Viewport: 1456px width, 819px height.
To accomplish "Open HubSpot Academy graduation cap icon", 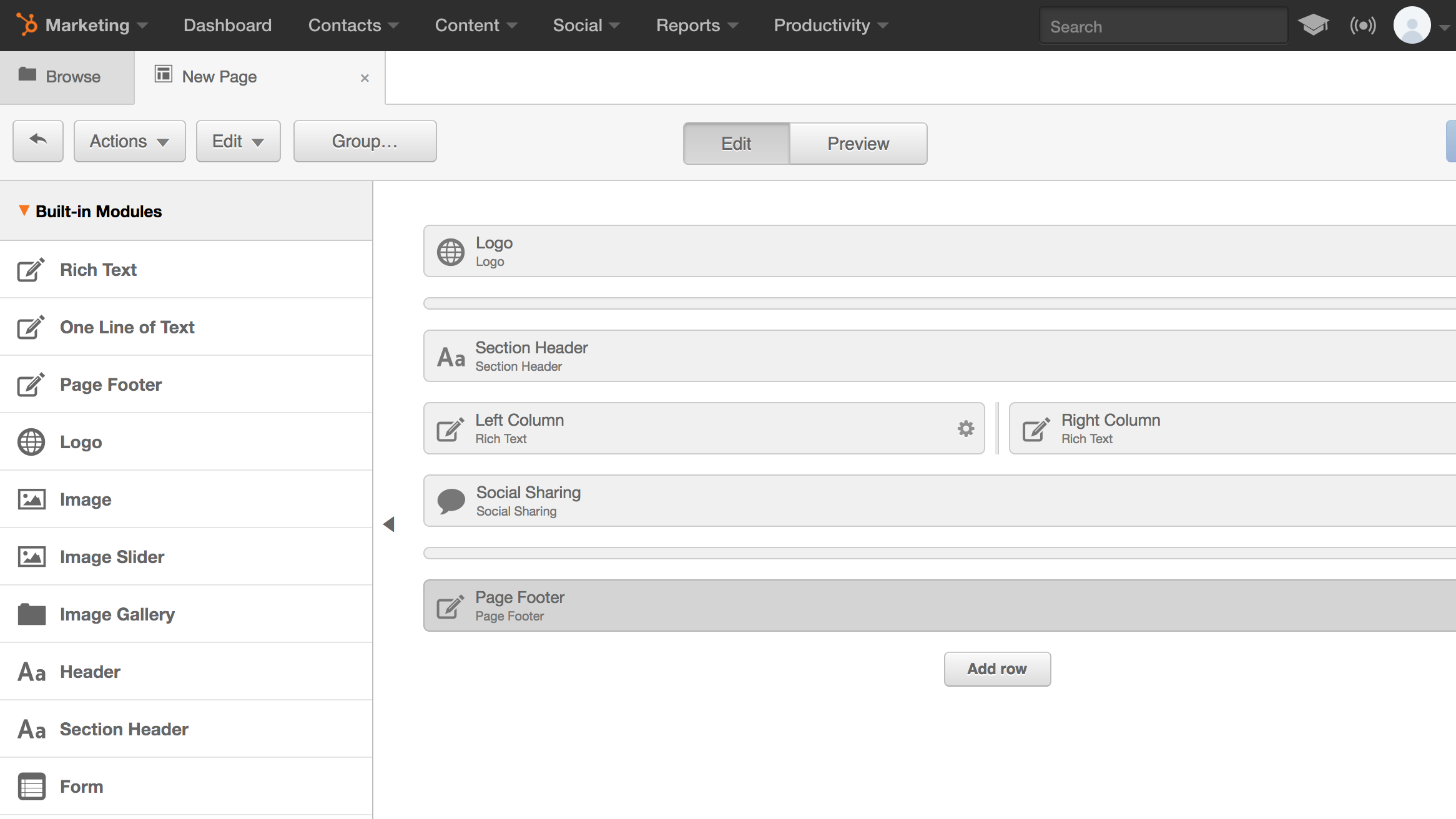I will click(x=1314, y=25).
